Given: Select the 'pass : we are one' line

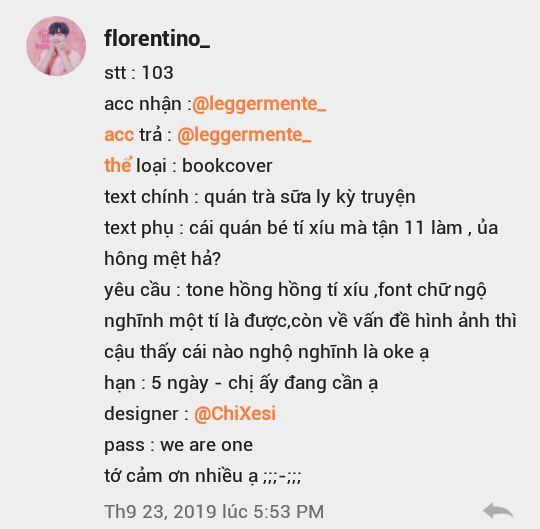Looking at the screenshot, I should point(178,445).
